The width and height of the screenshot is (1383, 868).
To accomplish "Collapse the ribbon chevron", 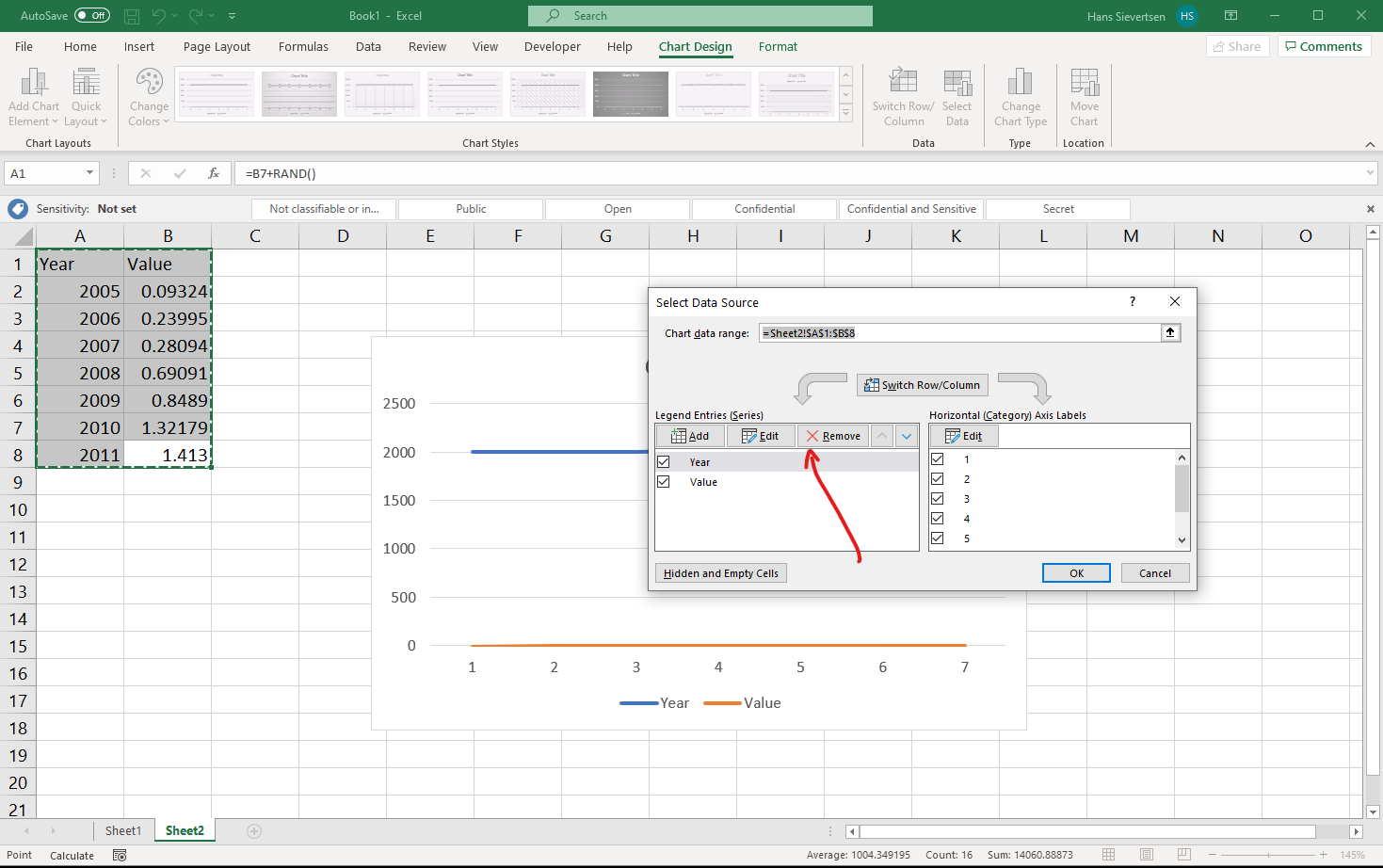I will 1370,144.
